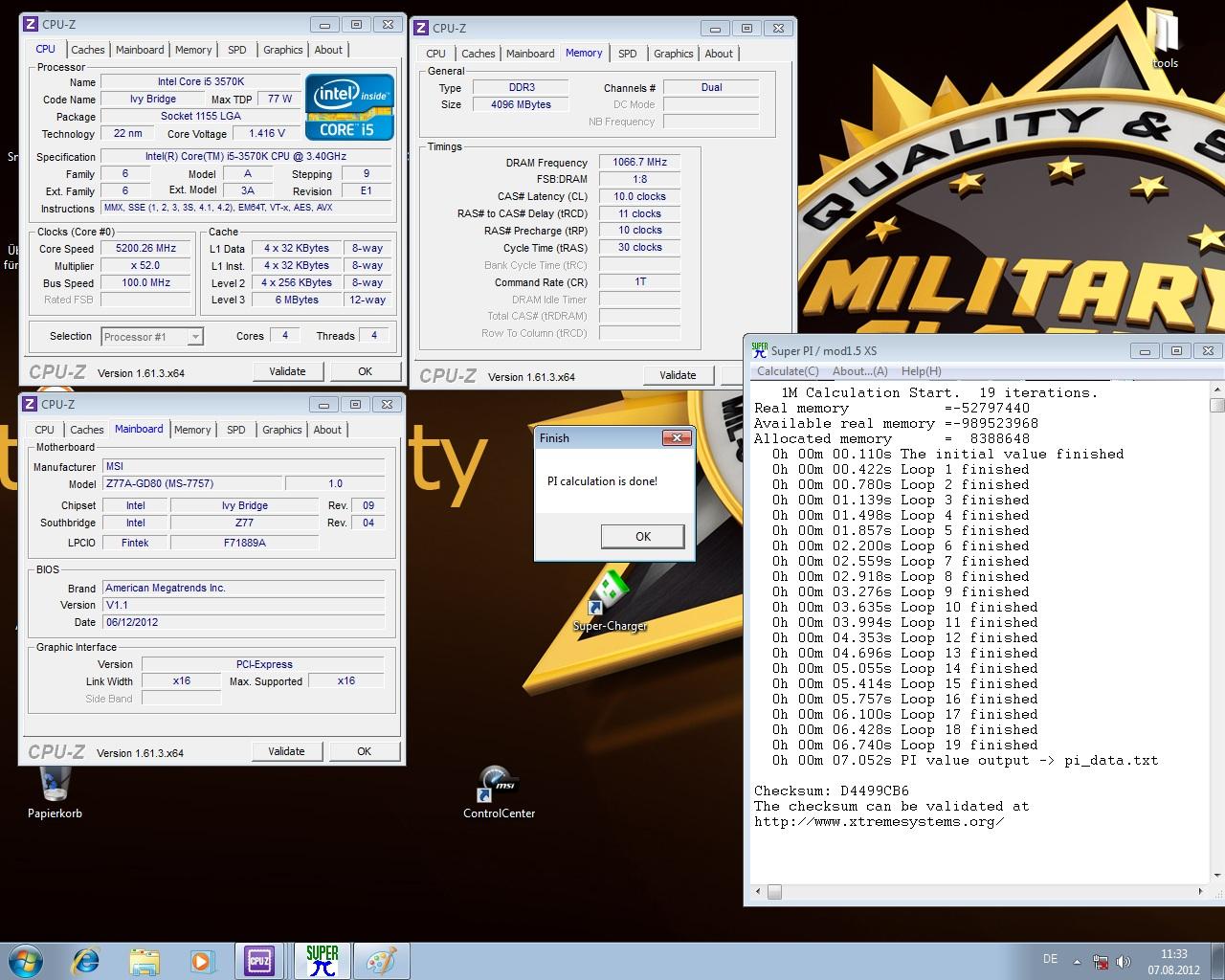This screenshot has height=980, width=1225.
Task: Click the BIOS Date 06/12/2012 value
Action: tap(244, 622)
